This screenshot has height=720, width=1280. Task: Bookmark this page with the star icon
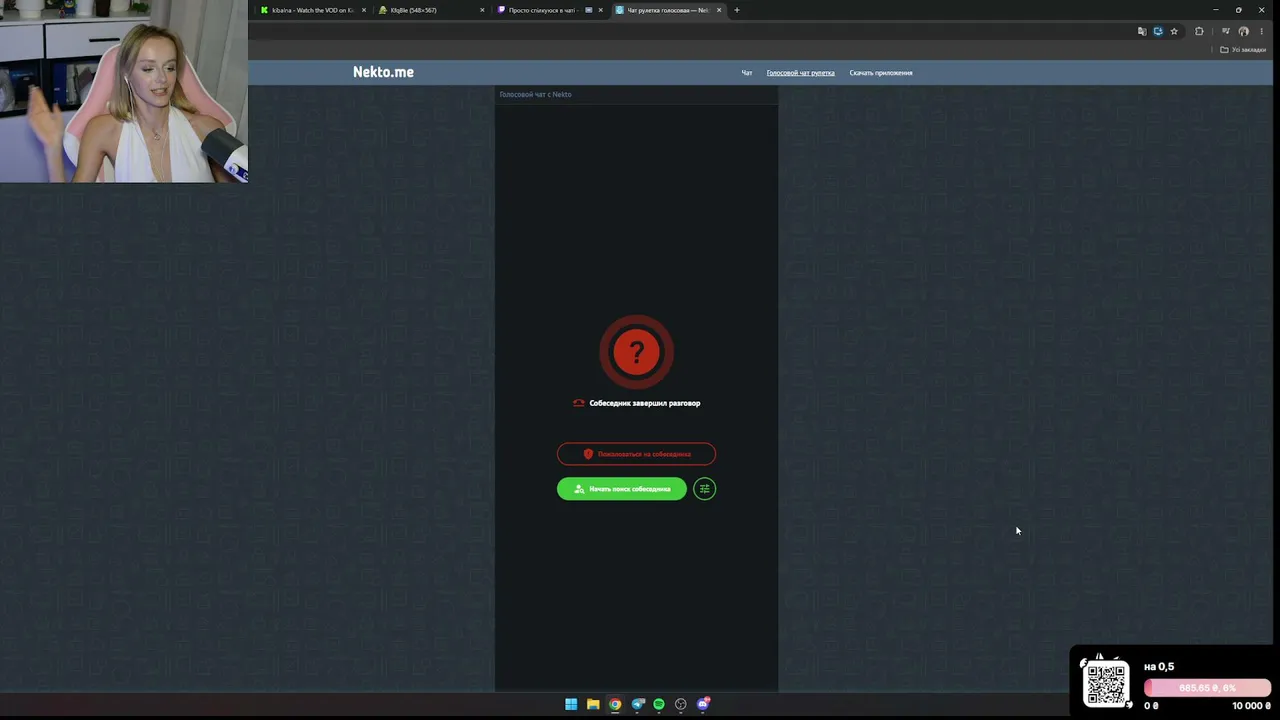click(1174, 31)
